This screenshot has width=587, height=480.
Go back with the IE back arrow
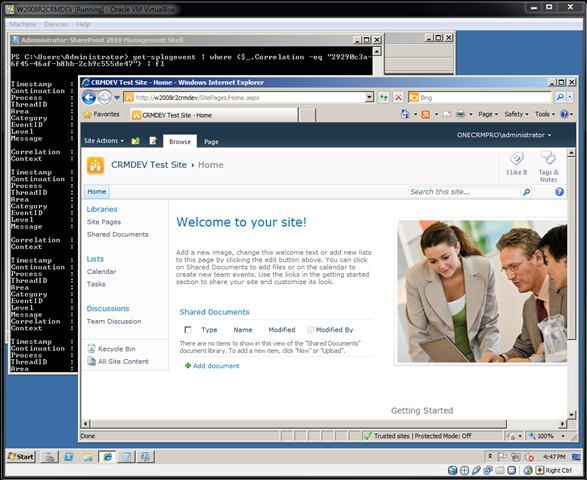tap(89, 98)
